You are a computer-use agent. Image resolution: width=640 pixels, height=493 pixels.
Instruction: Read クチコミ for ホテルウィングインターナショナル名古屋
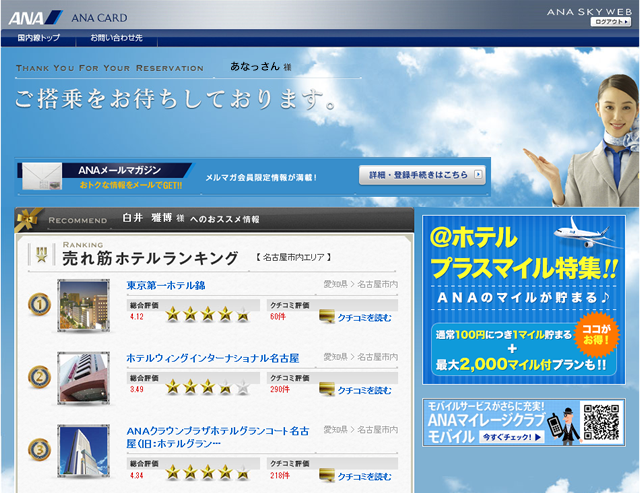point(364,390)
